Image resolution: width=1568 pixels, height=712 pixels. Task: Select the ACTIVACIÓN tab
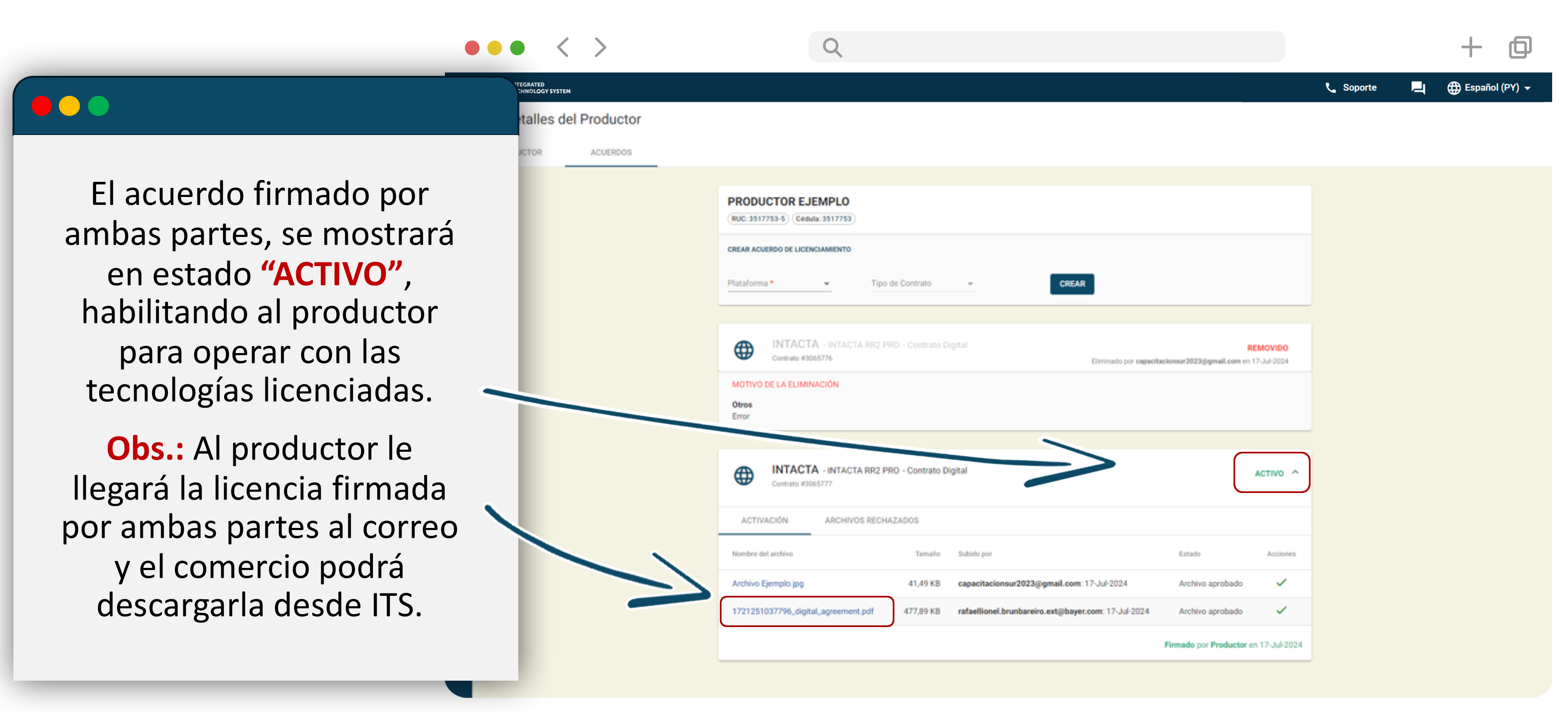tap(764, 520)
